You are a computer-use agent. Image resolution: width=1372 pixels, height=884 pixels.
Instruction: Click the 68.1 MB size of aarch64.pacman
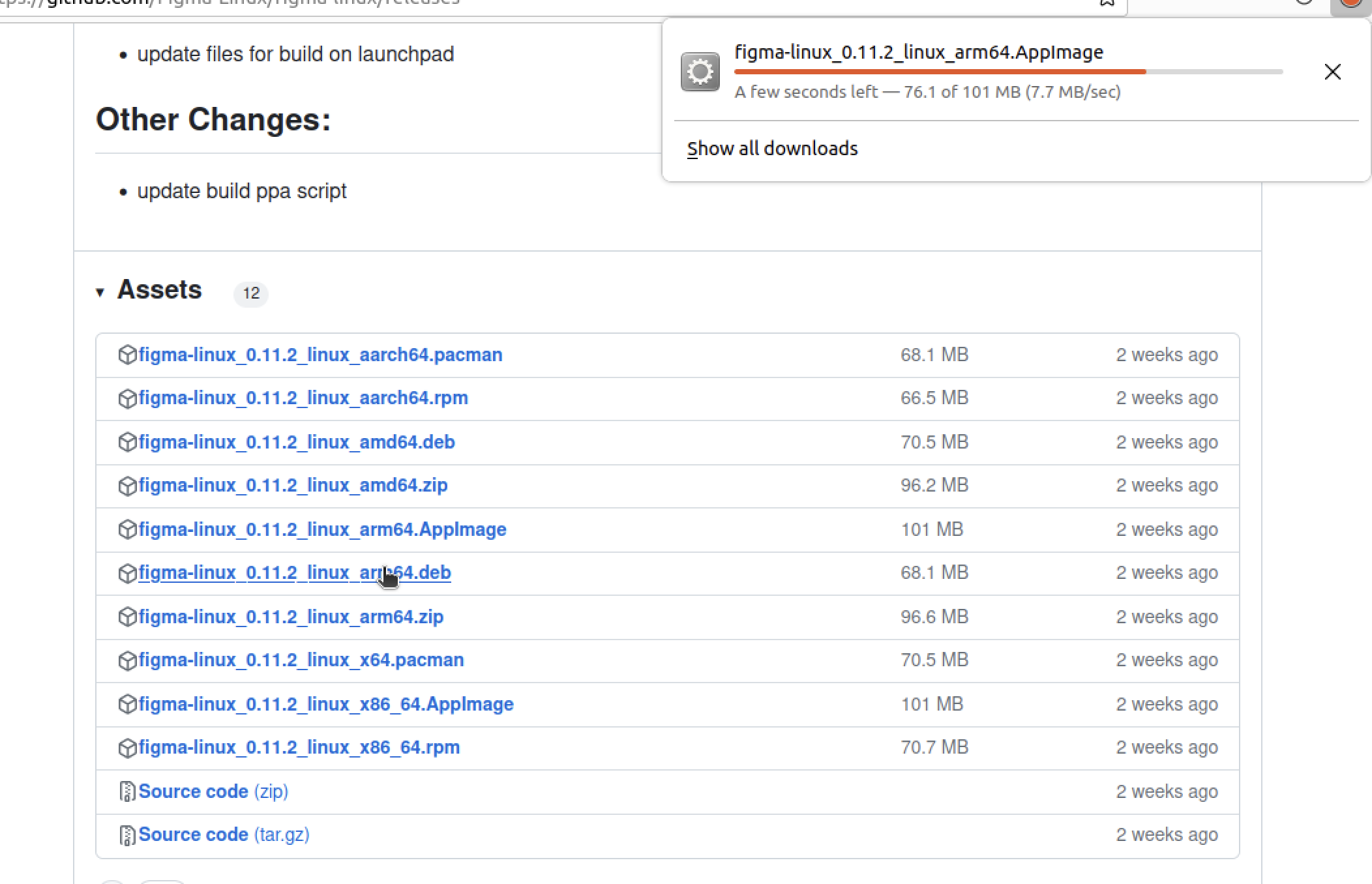coord(934,355)
